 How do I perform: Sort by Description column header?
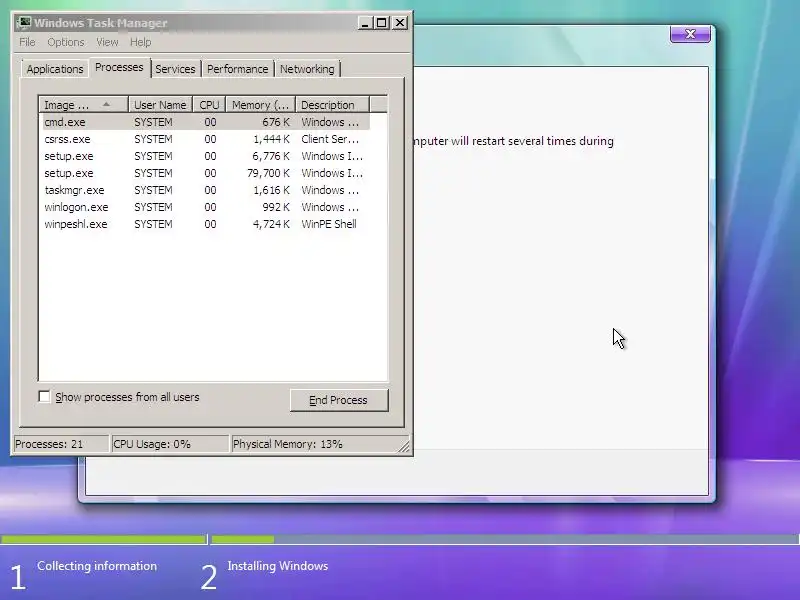332,105
